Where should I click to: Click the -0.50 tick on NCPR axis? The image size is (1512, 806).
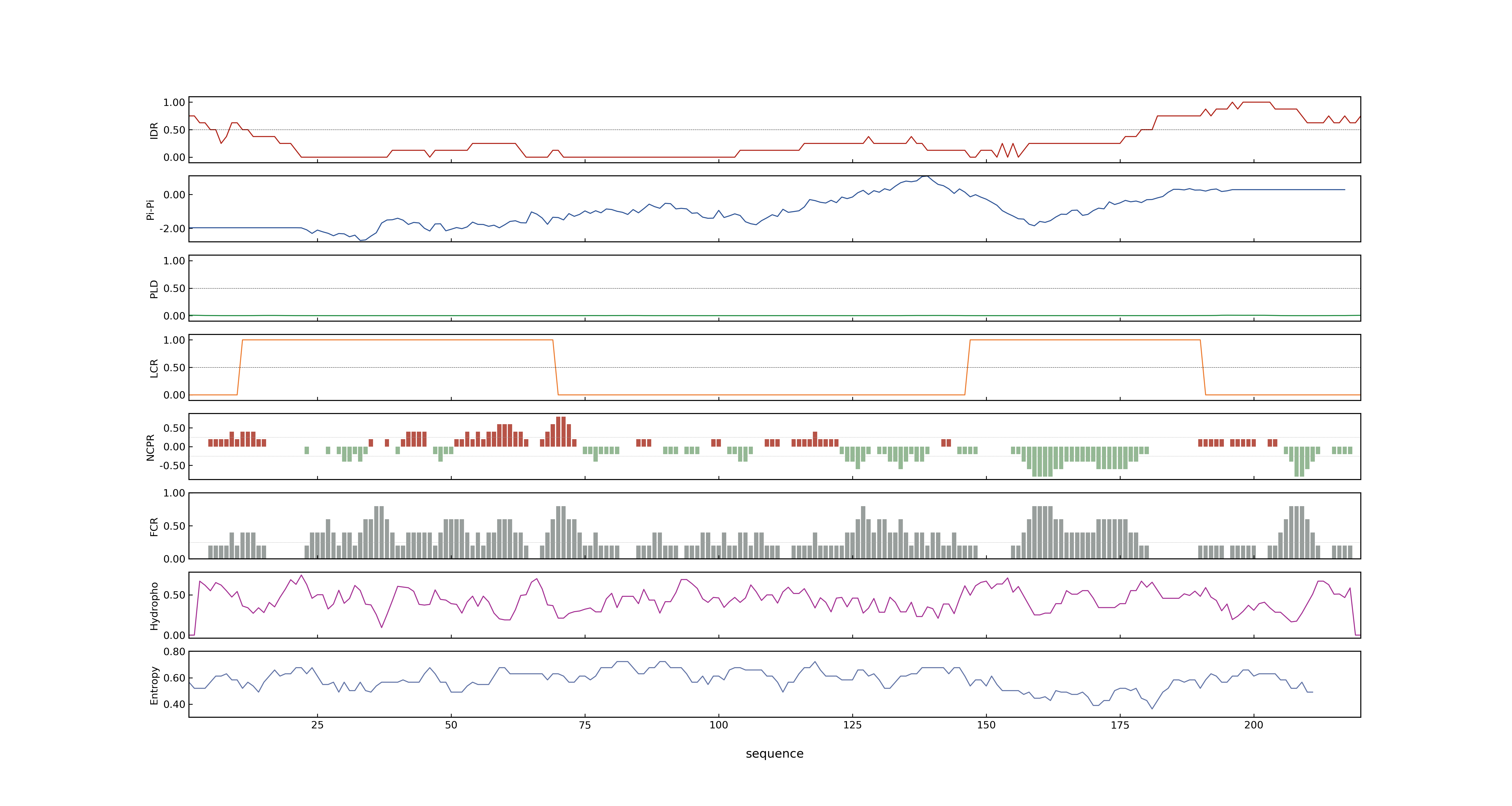(172, 465)
